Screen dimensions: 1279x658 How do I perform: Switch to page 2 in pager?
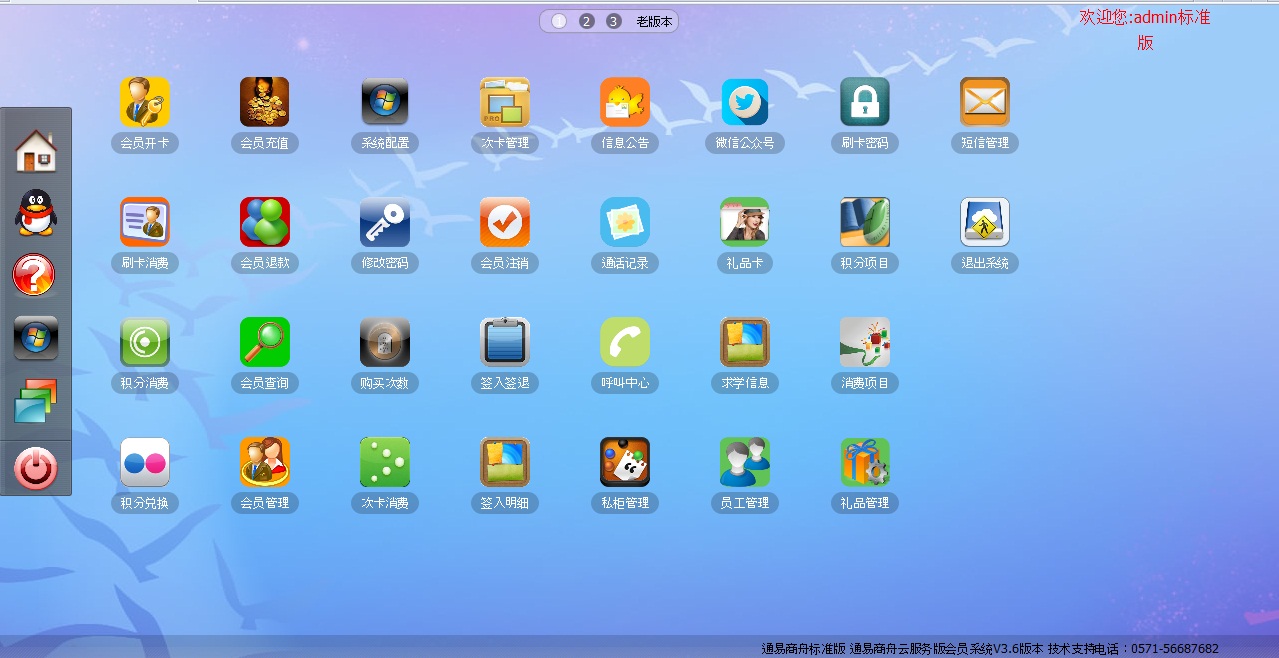(x=587, y=21)
